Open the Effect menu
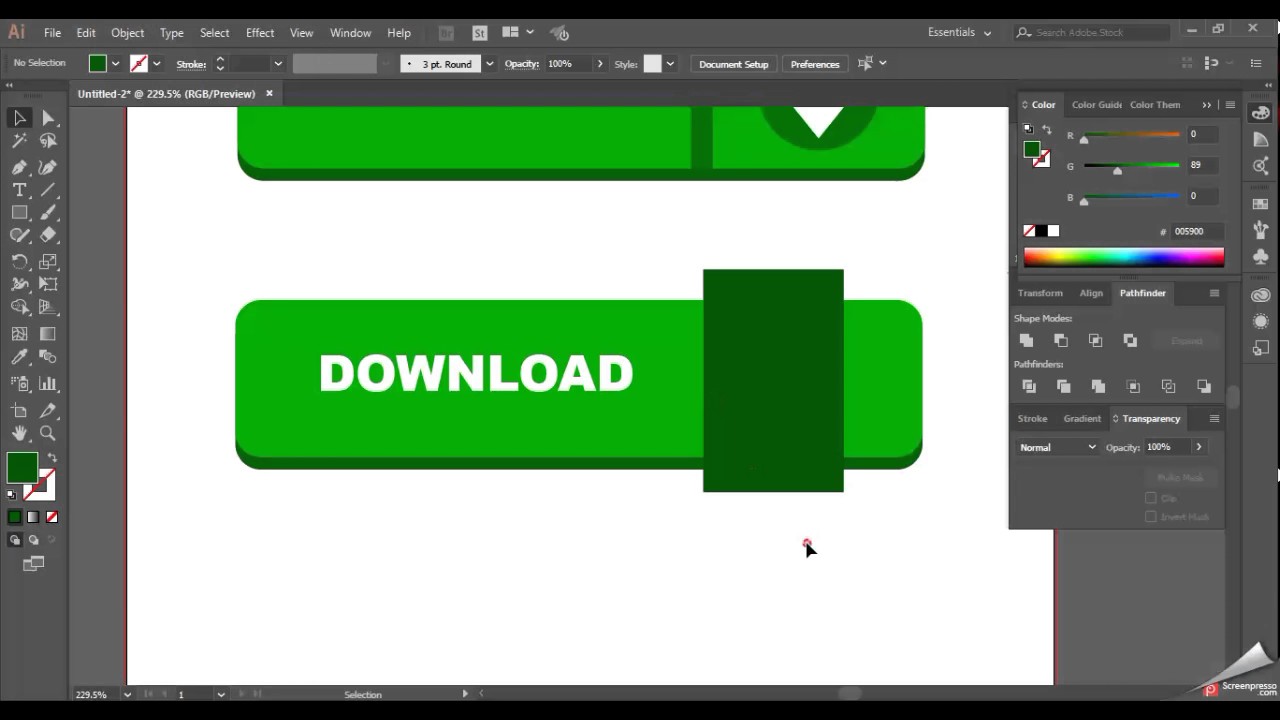This screenshot has height=720, width=1280. [260, 33]
